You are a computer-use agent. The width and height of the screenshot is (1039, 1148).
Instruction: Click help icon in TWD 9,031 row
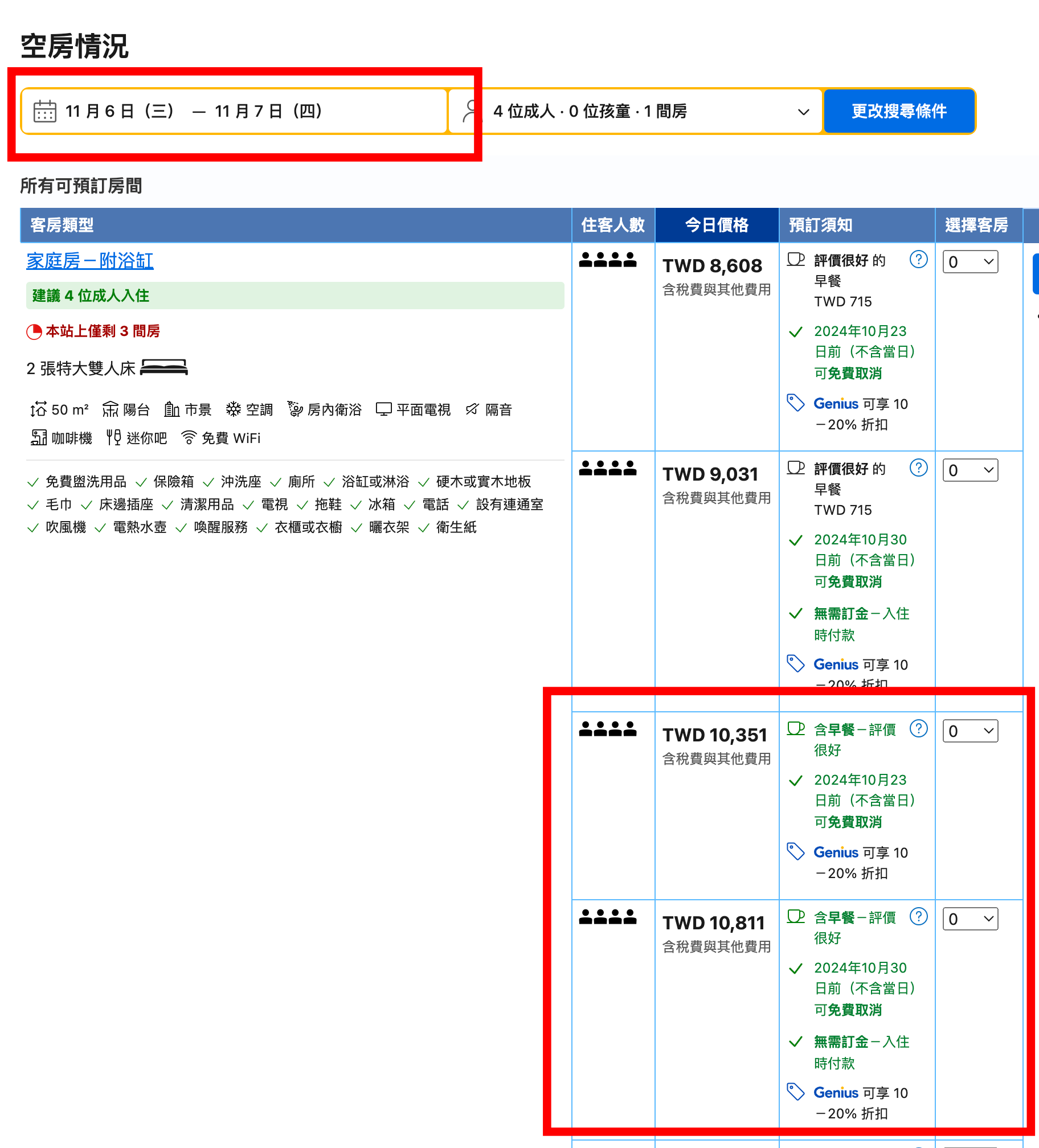coord(918,468)
